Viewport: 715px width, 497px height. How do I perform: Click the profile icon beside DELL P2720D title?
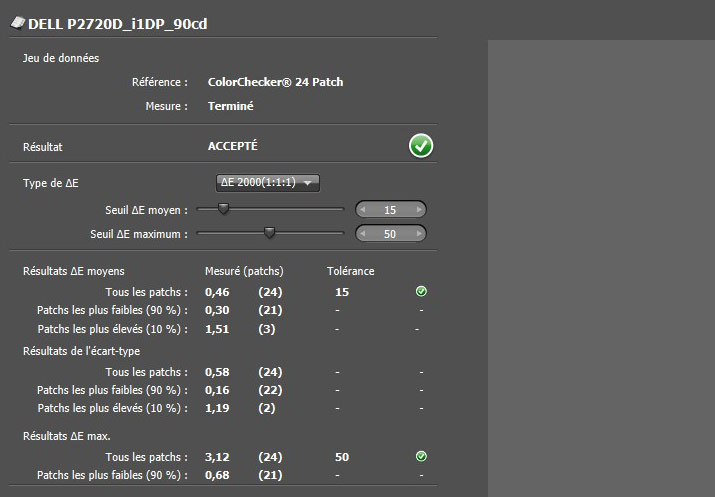click(17, 23)
